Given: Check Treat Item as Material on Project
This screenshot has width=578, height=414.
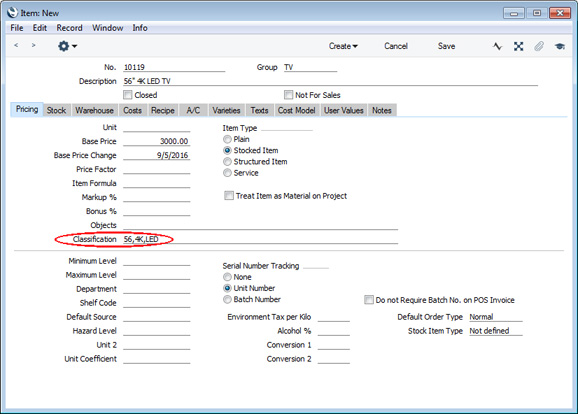Looking at the screenshot, I should coord(229,196).
